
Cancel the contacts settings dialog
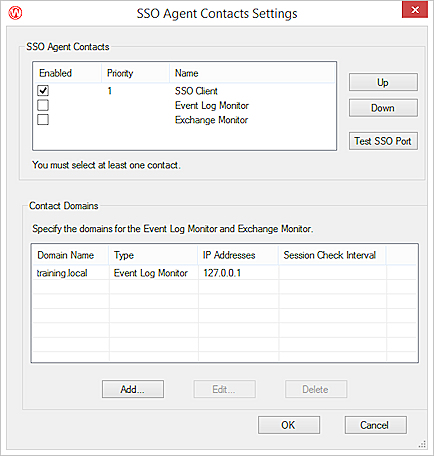375,425
